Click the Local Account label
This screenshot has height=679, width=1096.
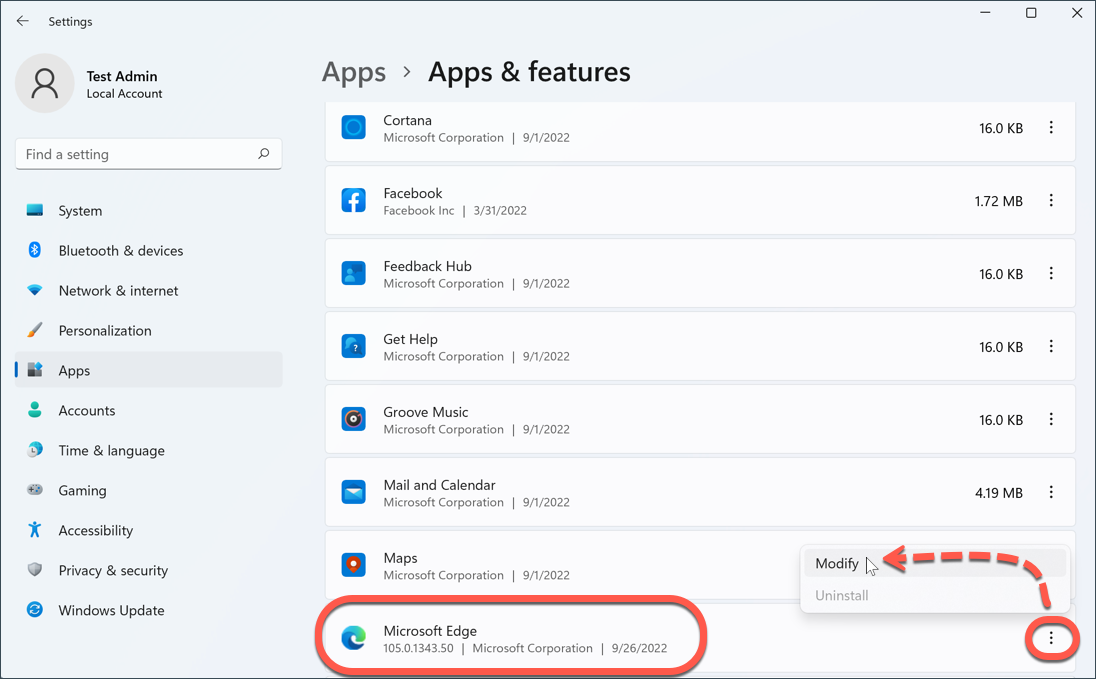tap(124, 94)
